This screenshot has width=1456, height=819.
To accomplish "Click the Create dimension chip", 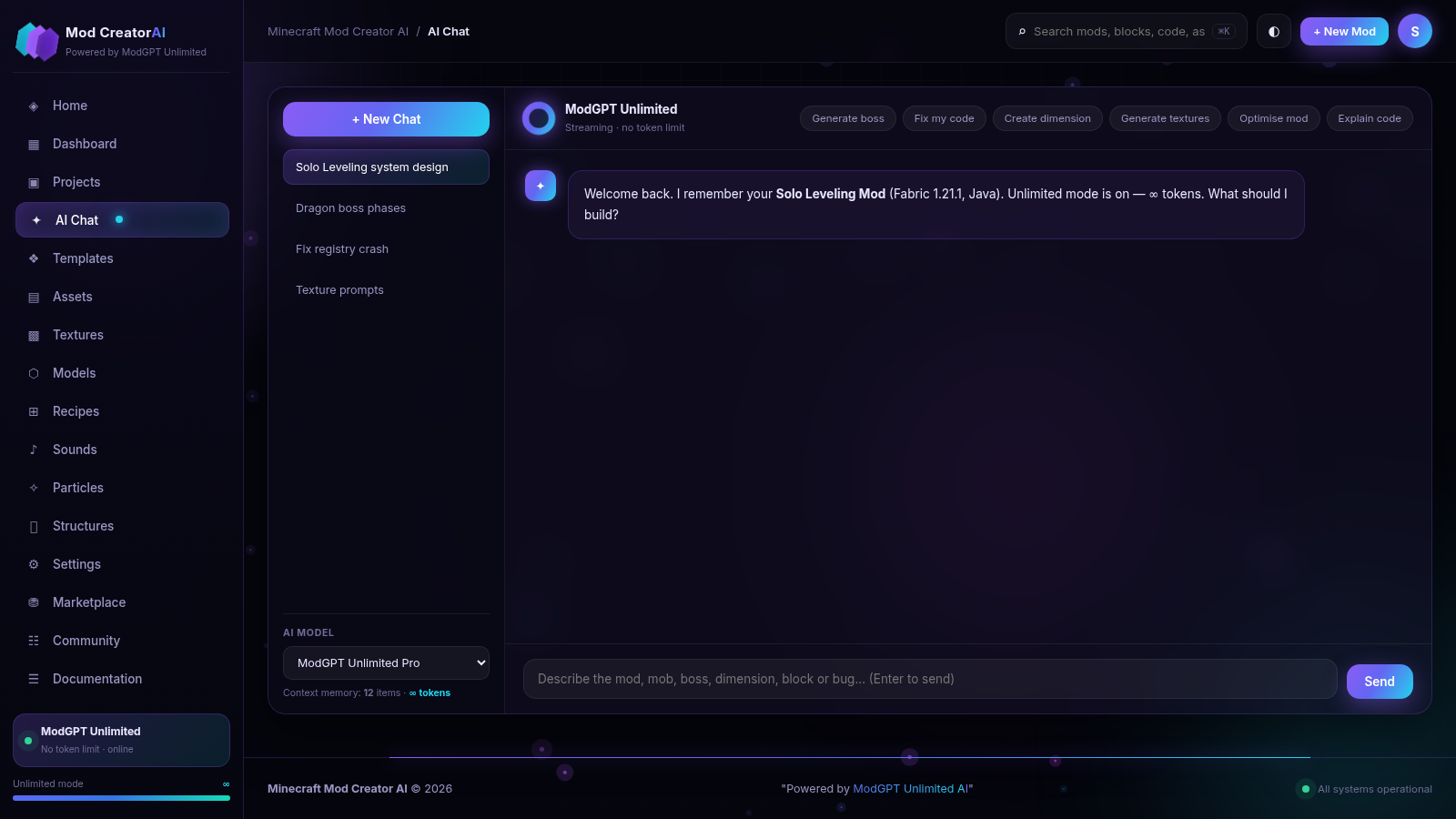I will point(1047,118).
